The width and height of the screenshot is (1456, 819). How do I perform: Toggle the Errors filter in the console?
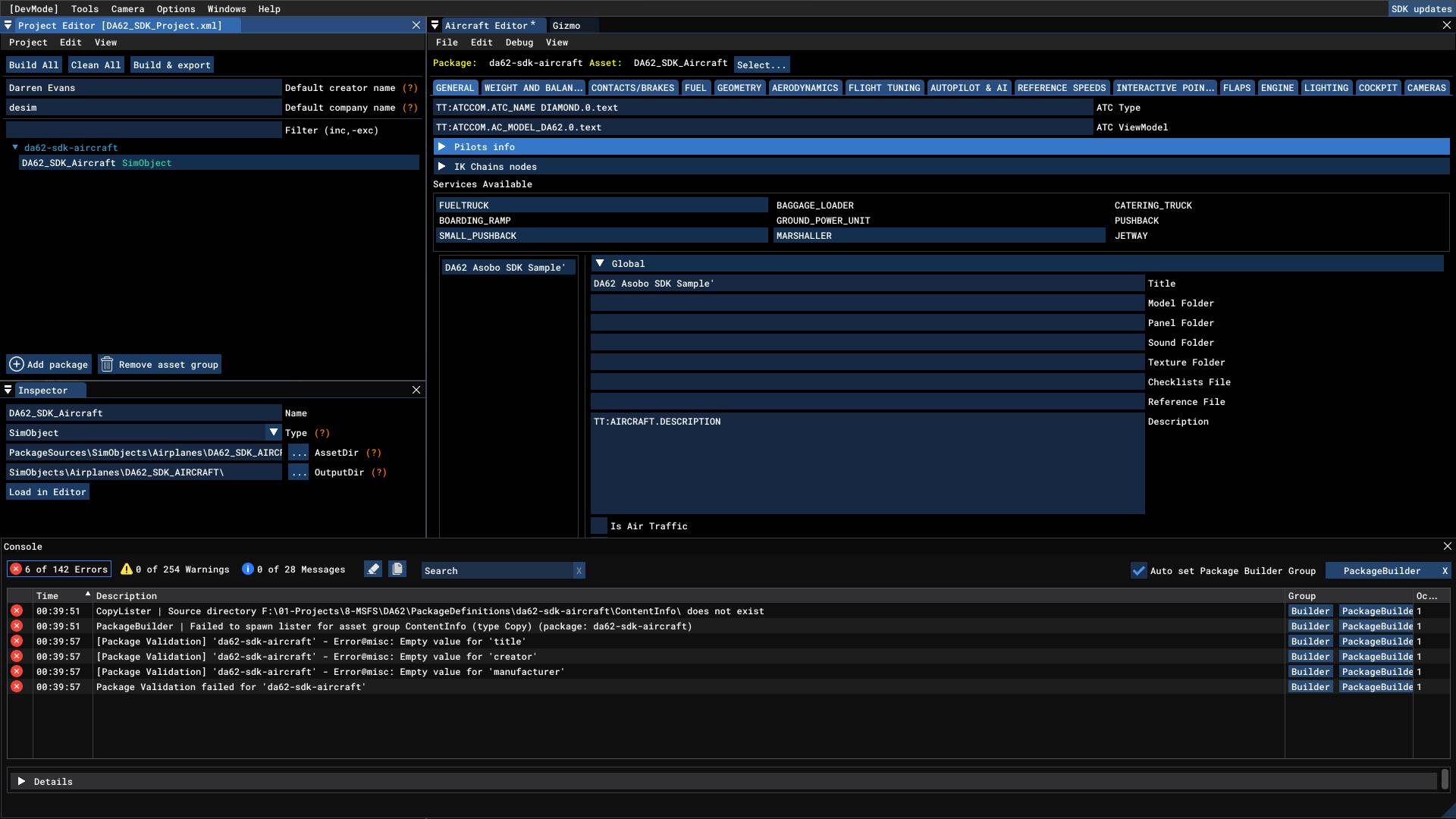tap(58, 570)
